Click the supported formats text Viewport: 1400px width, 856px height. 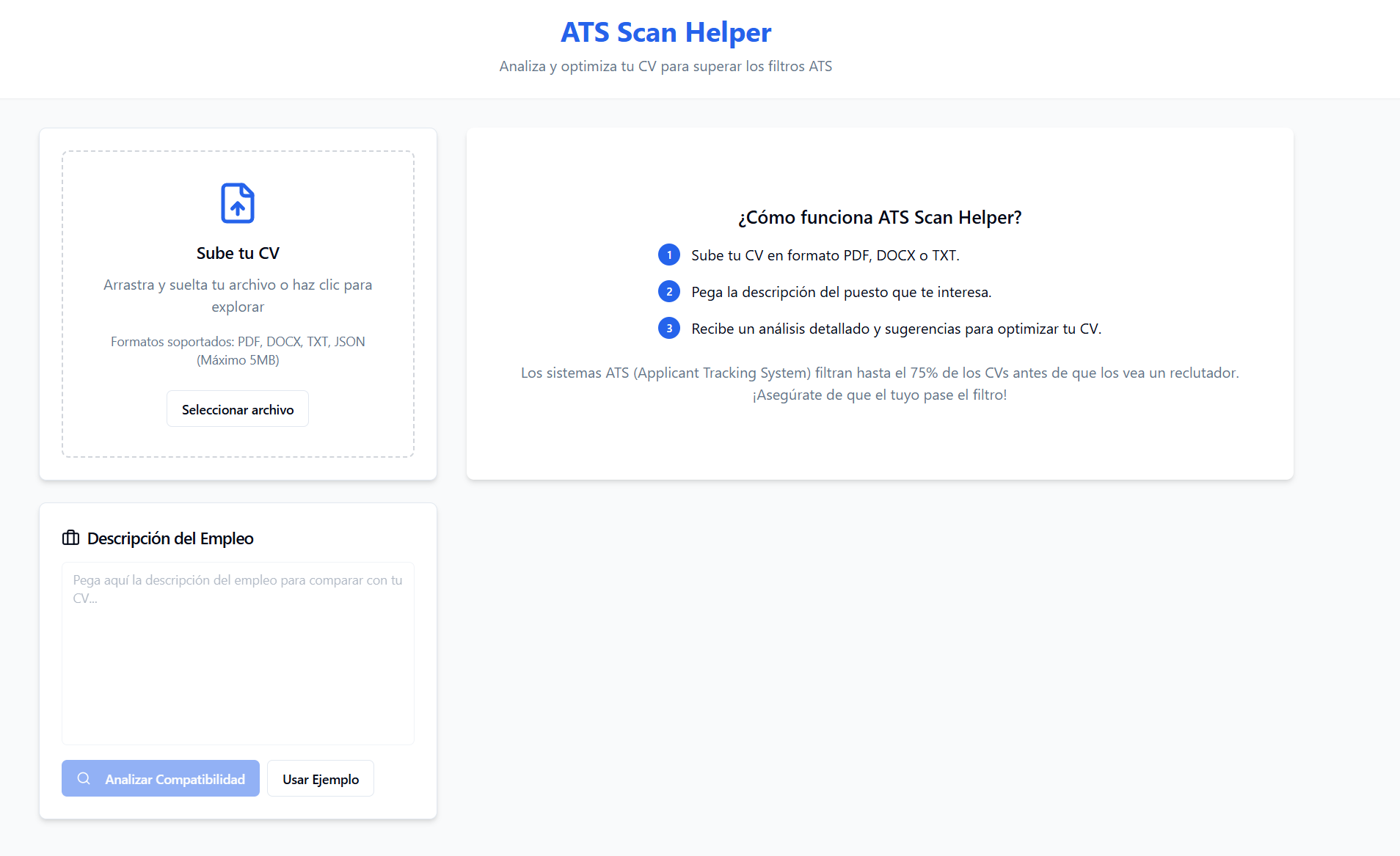(238, 350)
